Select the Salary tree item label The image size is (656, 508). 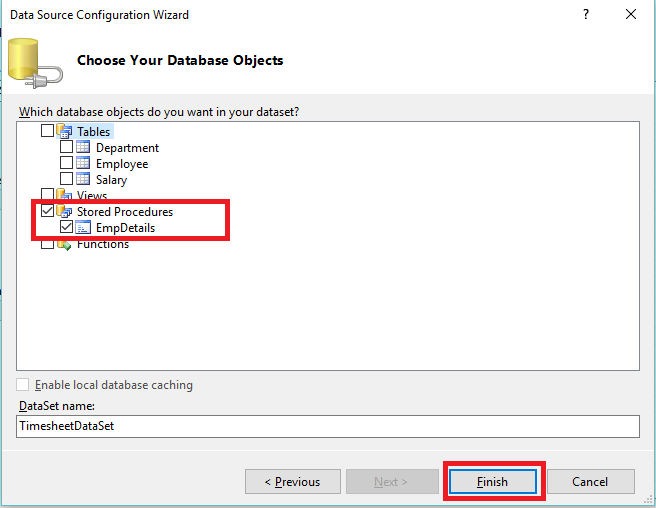(x=111, y=180)
